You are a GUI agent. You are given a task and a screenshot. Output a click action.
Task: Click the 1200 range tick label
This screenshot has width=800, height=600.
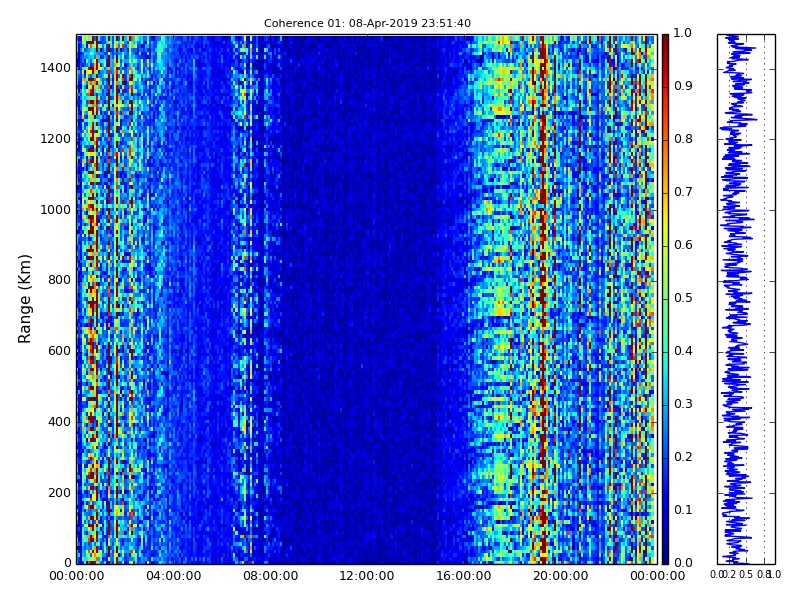[x=56, y=139]
